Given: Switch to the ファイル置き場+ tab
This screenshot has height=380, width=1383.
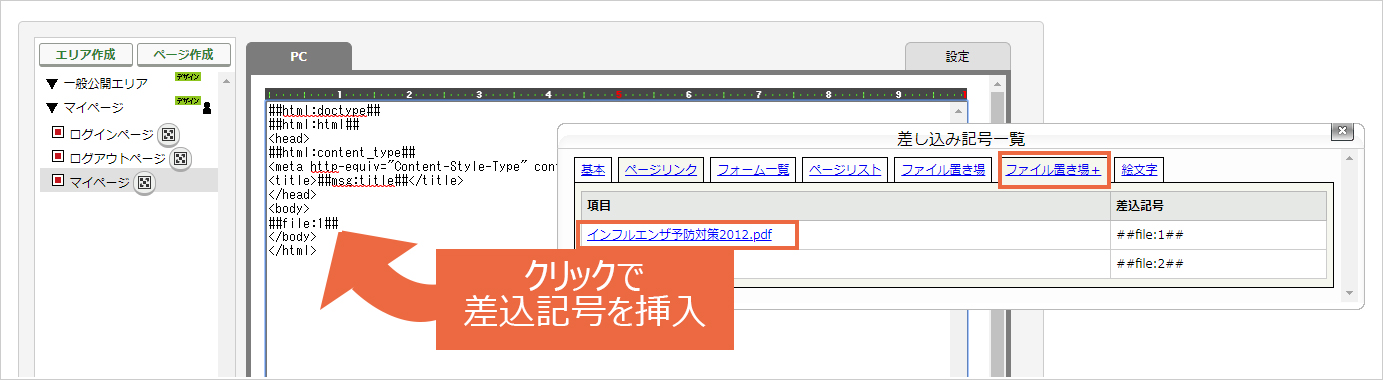Looking at the screenshot, I should tap(1053, 170).
